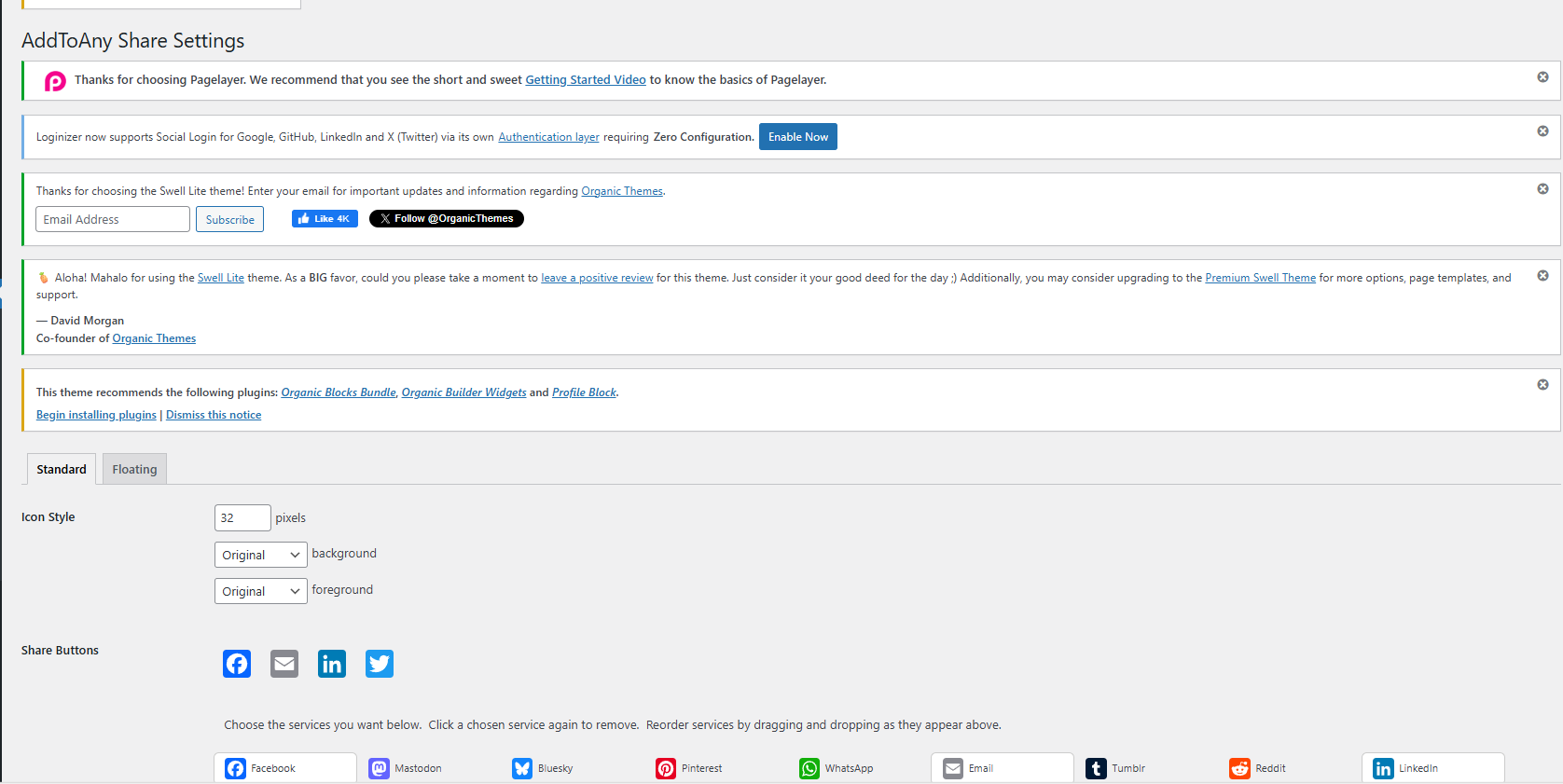Click the Facebook Like 4K button

tap(325, 219)
